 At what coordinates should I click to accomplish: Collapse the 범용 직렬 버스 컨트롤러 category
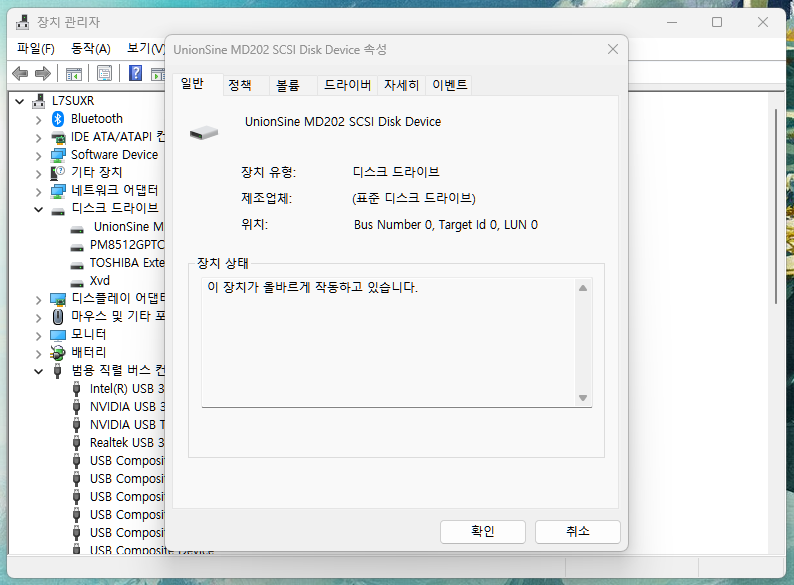click(x=38, y=371)
